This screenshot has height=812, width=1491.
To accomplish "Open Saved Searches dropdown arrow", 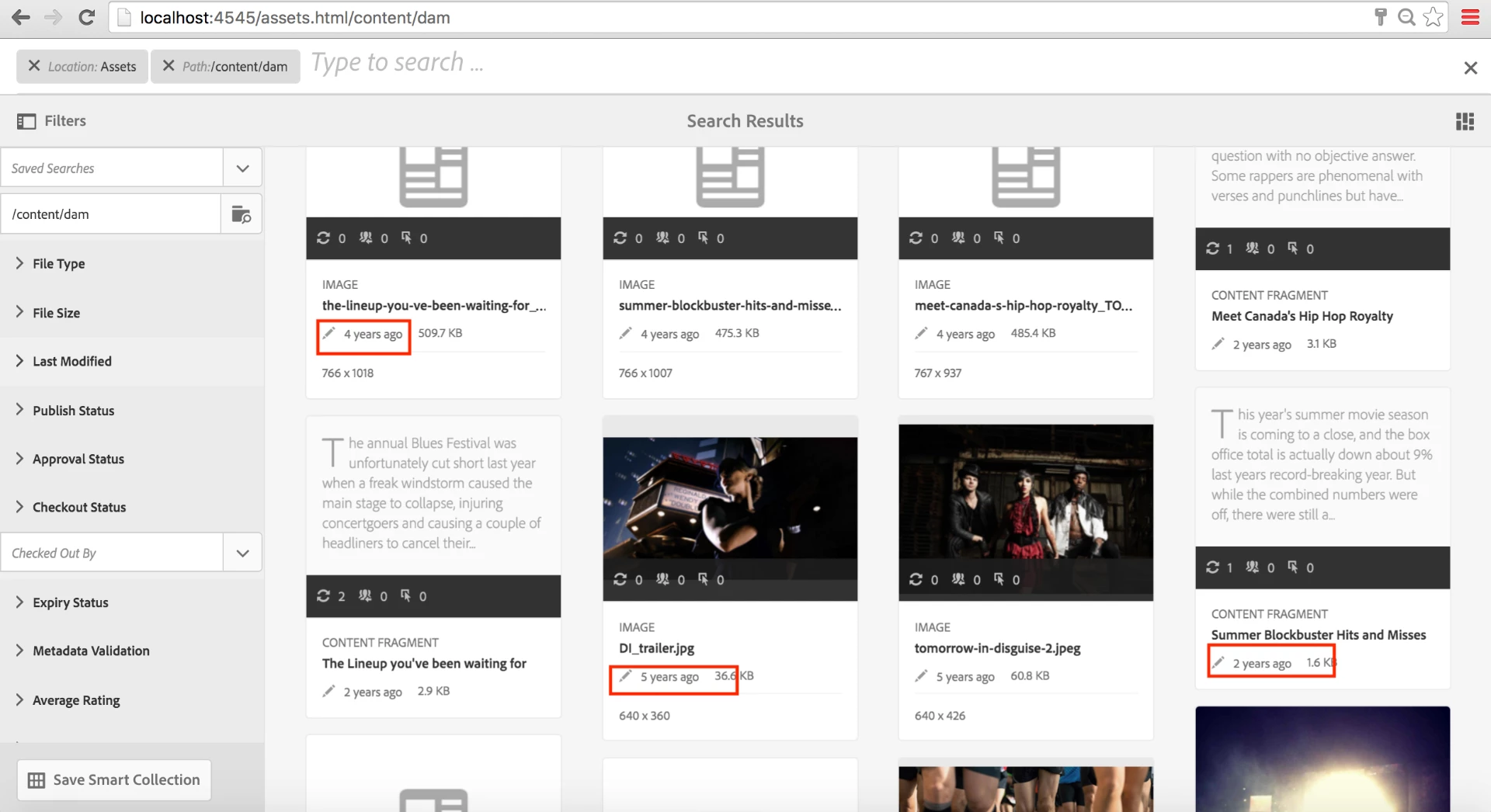I will pyautogui.click(x=242, y=168).
